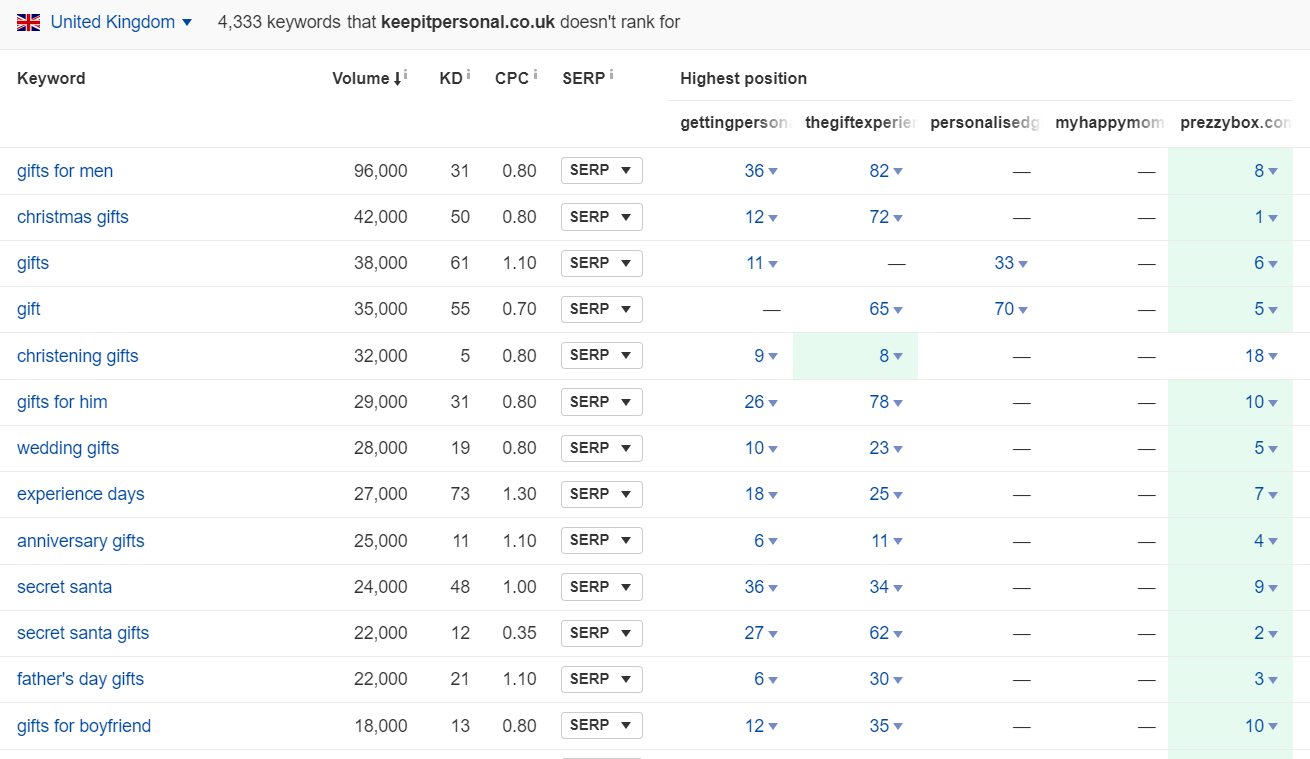Open prezzybox position 18 for 'christening gifts'
Viewport: 1310px width, 759px height.
(x=1261, y=356)
